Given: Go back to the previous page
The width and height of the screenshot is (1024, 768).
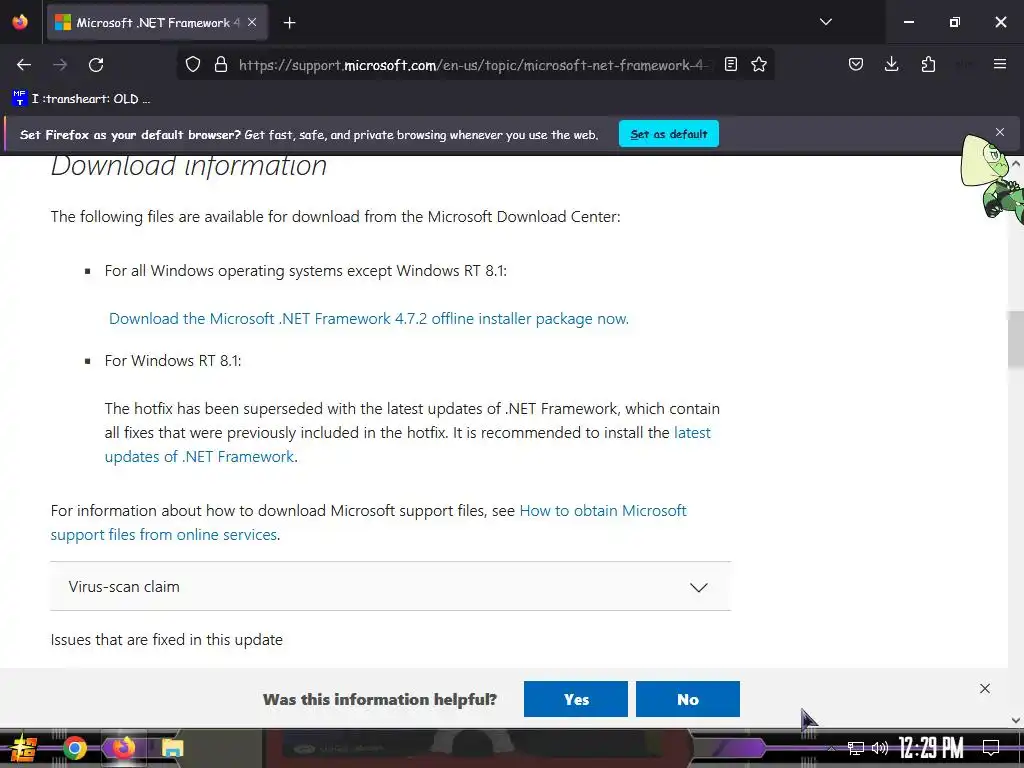Looking at the screenshot, I should (24, 65).
